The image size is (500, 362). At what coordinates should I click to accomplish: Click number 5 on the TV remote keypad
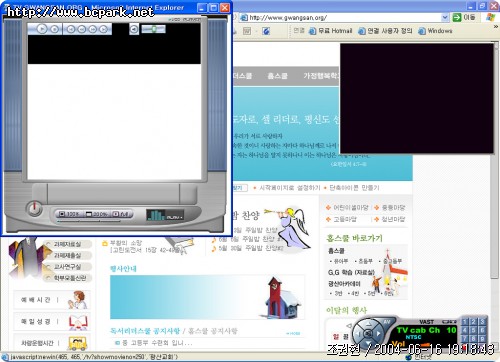click(473, 330)
